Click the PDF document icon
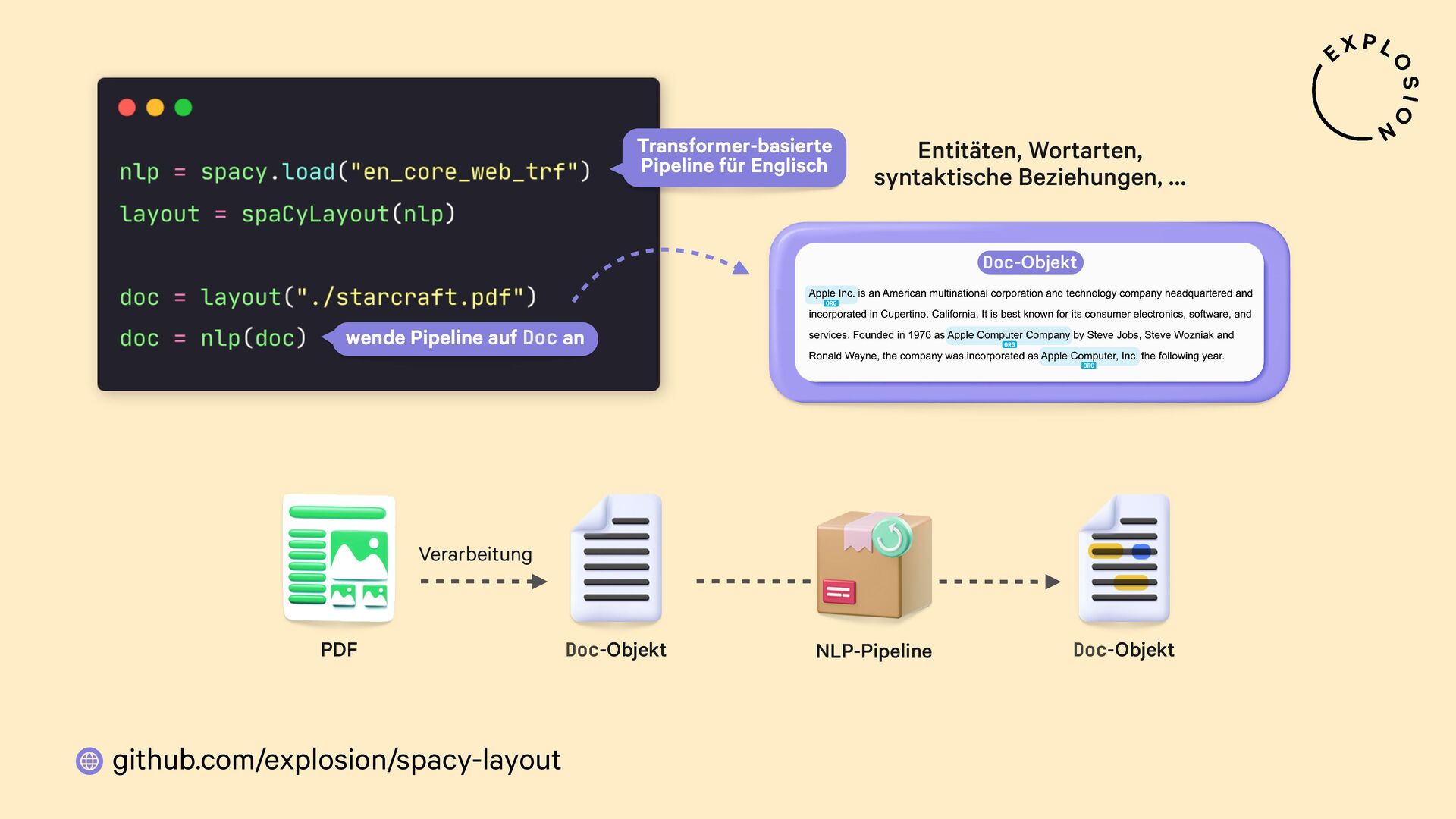Image resolution: width=1456 pixels, height=819 pixels. 339,559
